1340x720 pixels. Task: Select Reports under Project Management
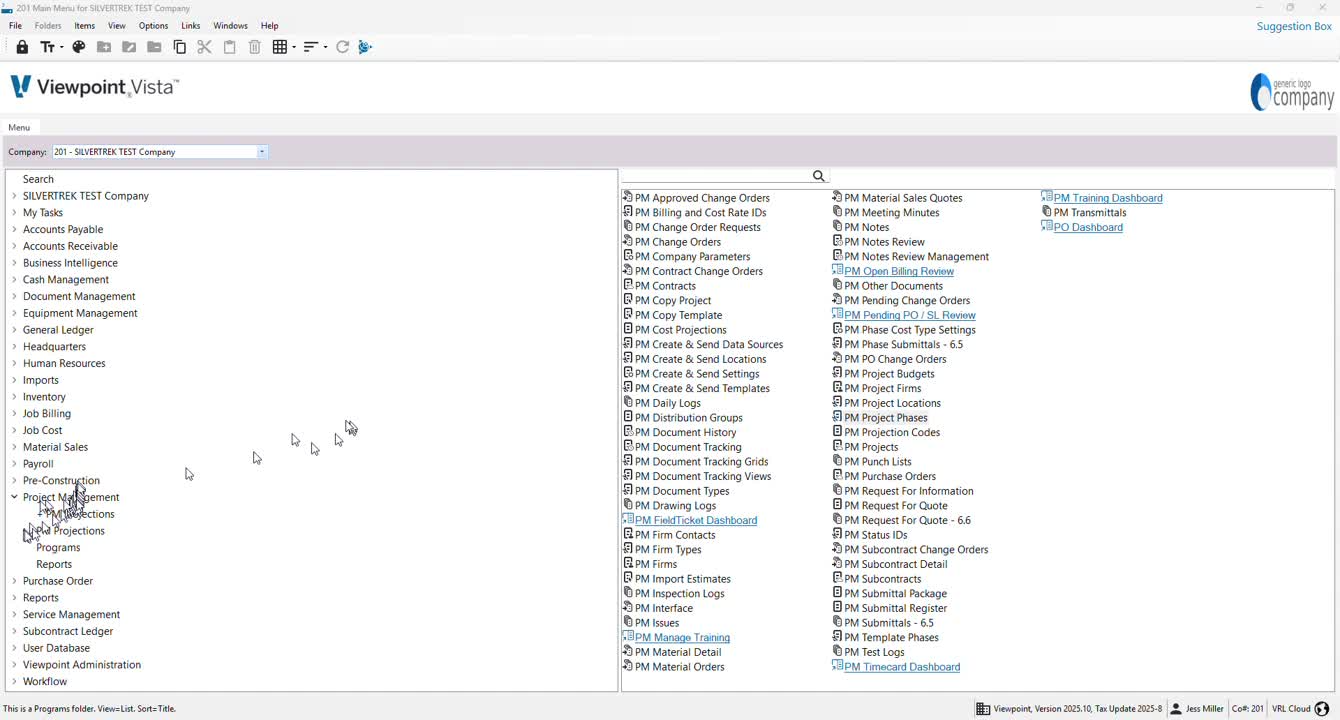(x=54, y=564)
